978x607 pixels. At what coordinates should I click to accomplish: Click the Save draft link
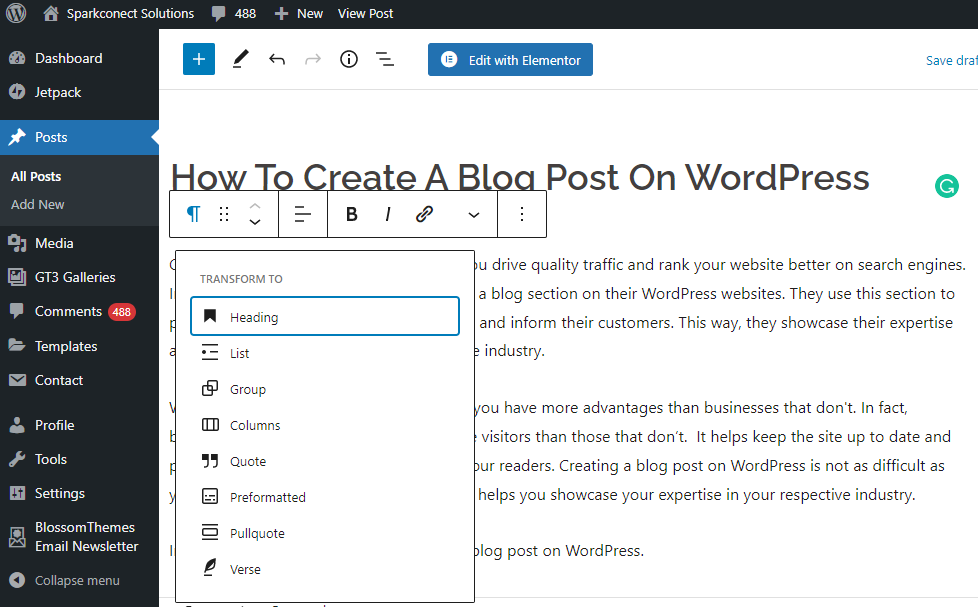click(x=951, y=61)
